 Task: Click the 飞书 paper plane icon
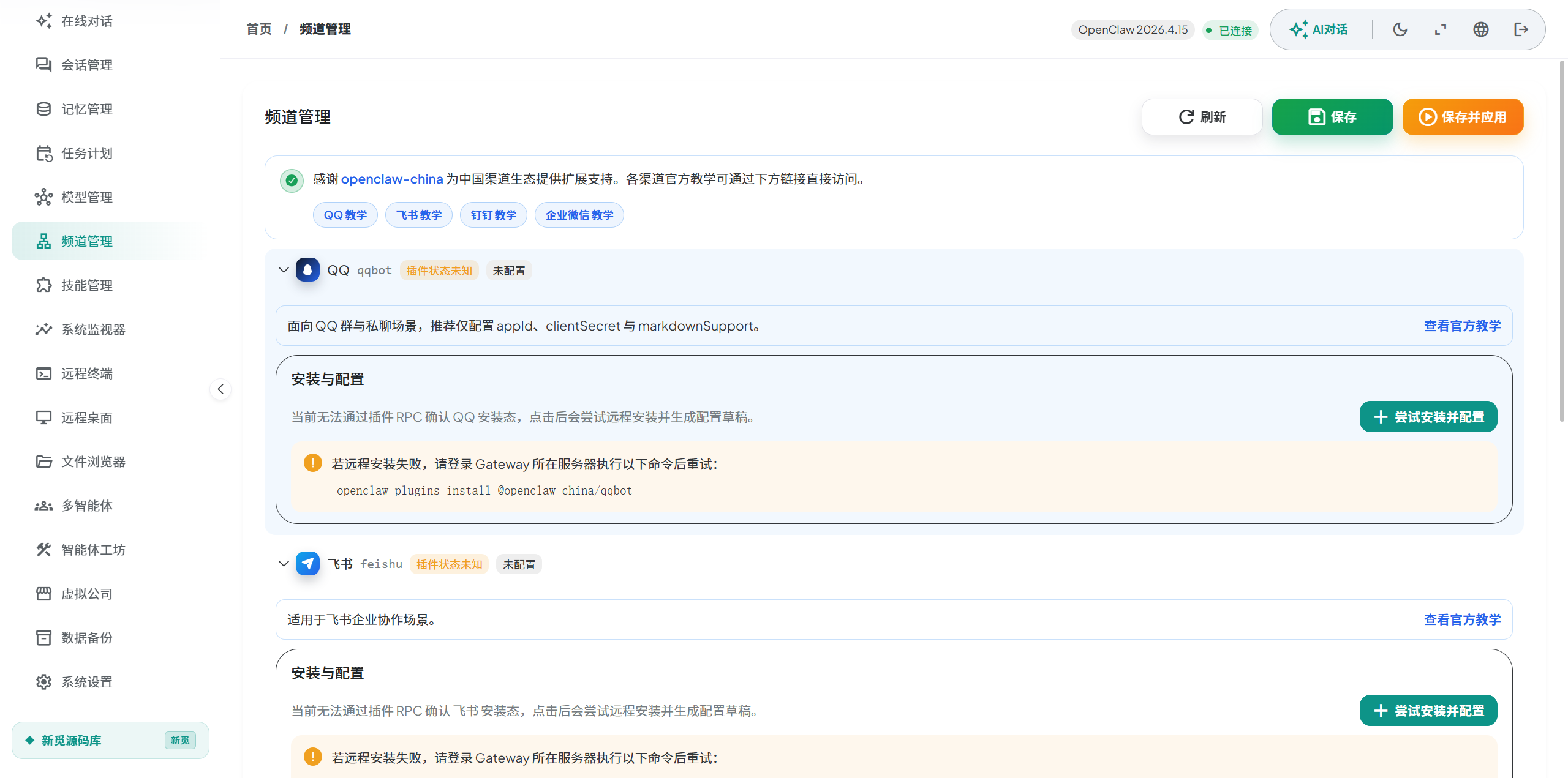[x=307, y=564]
